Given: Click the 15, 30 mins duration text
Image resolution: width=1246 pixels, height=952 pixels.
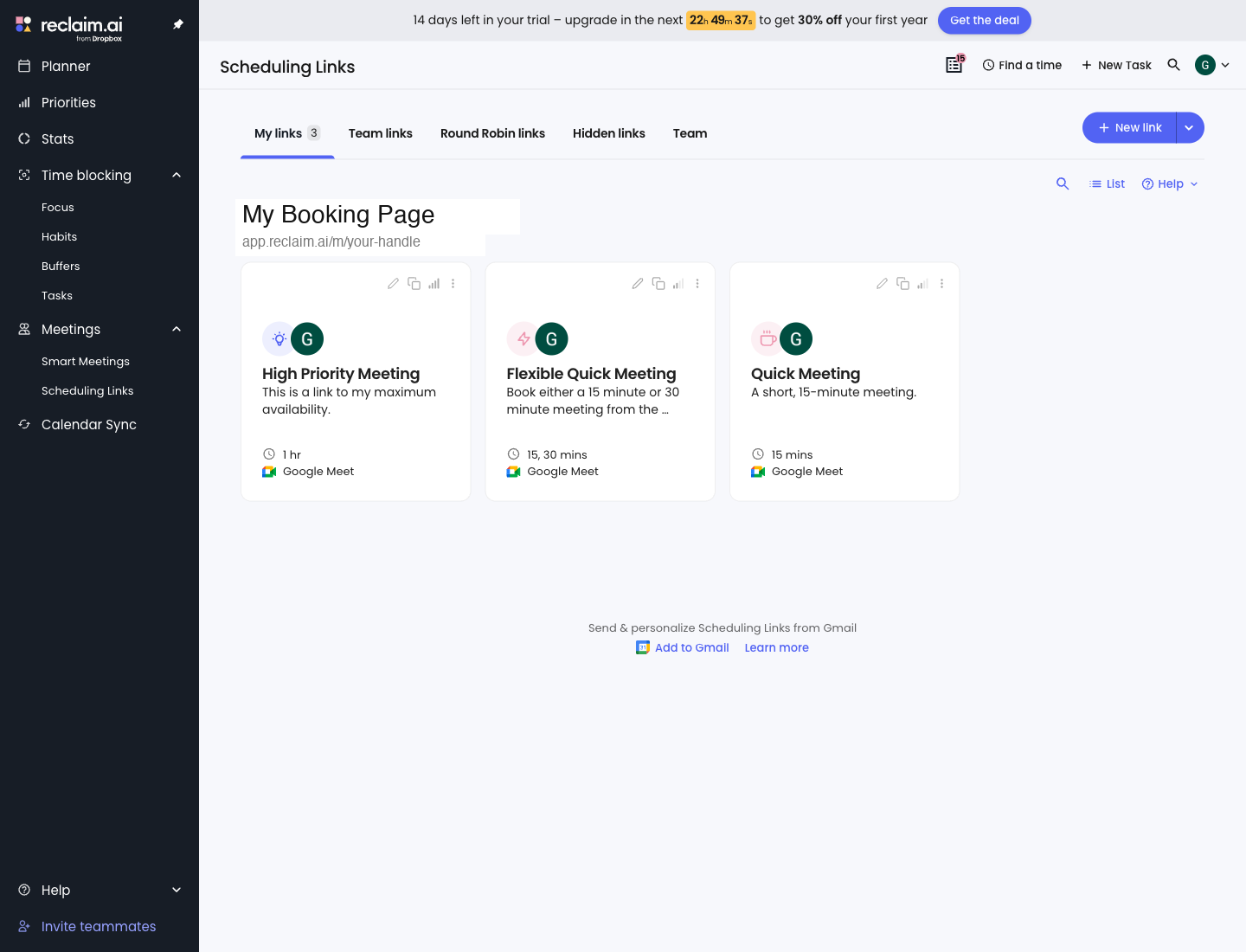Looking at the screenshot, I should click(x=557, y=454).
